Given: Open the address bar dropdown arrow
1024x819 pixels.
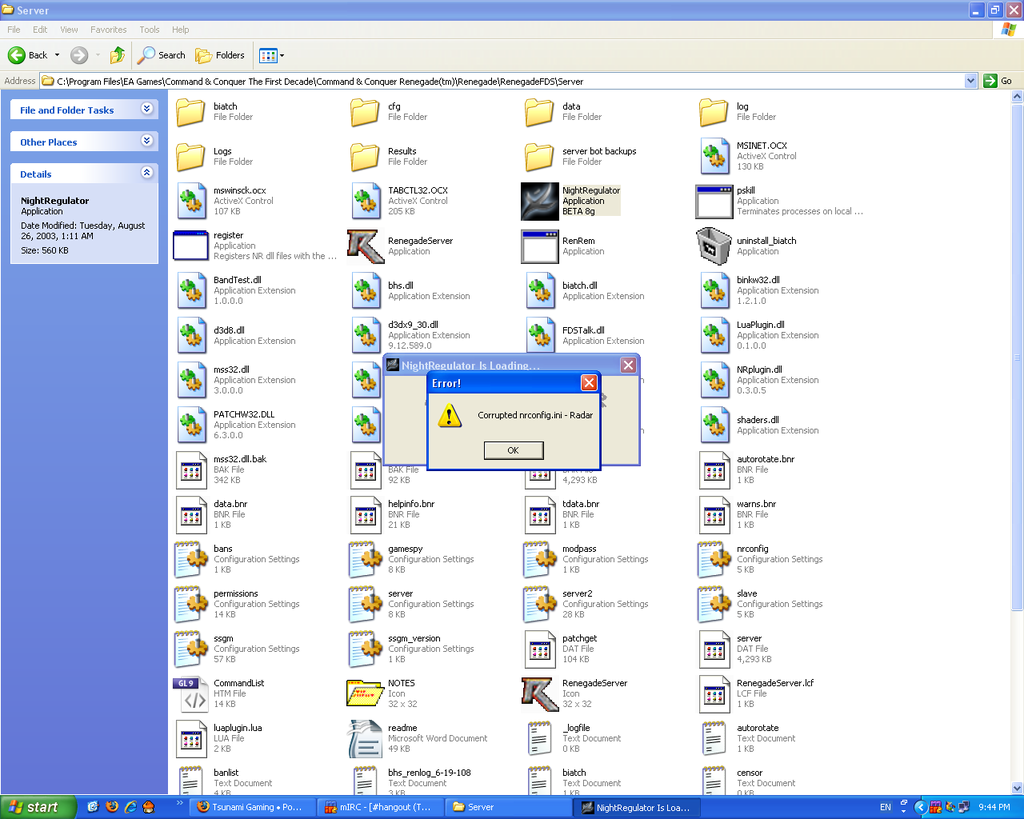Looking at the screenshot, I should pos(970,81).
